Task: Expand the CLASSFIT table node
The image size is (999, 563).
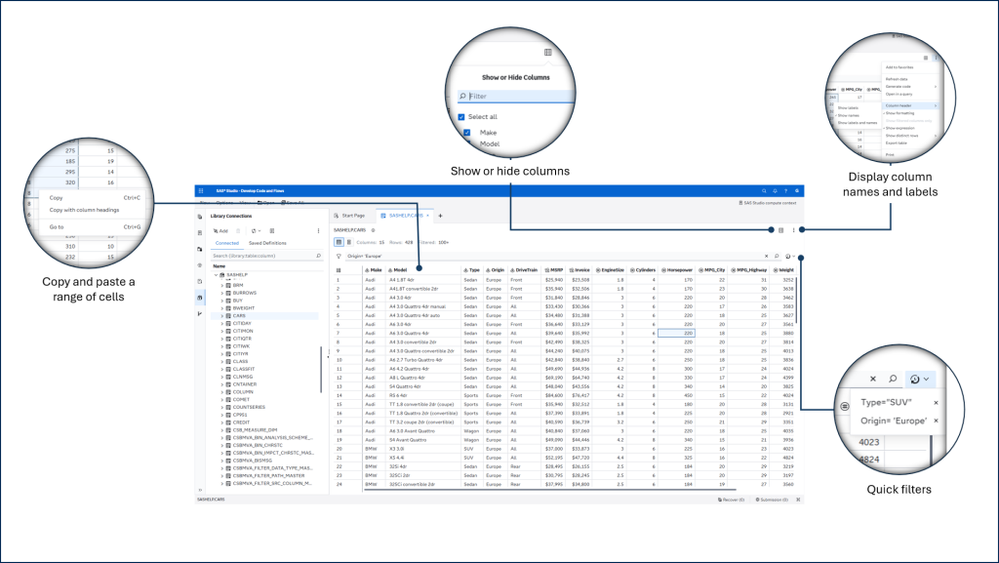Action: (222, 369)
